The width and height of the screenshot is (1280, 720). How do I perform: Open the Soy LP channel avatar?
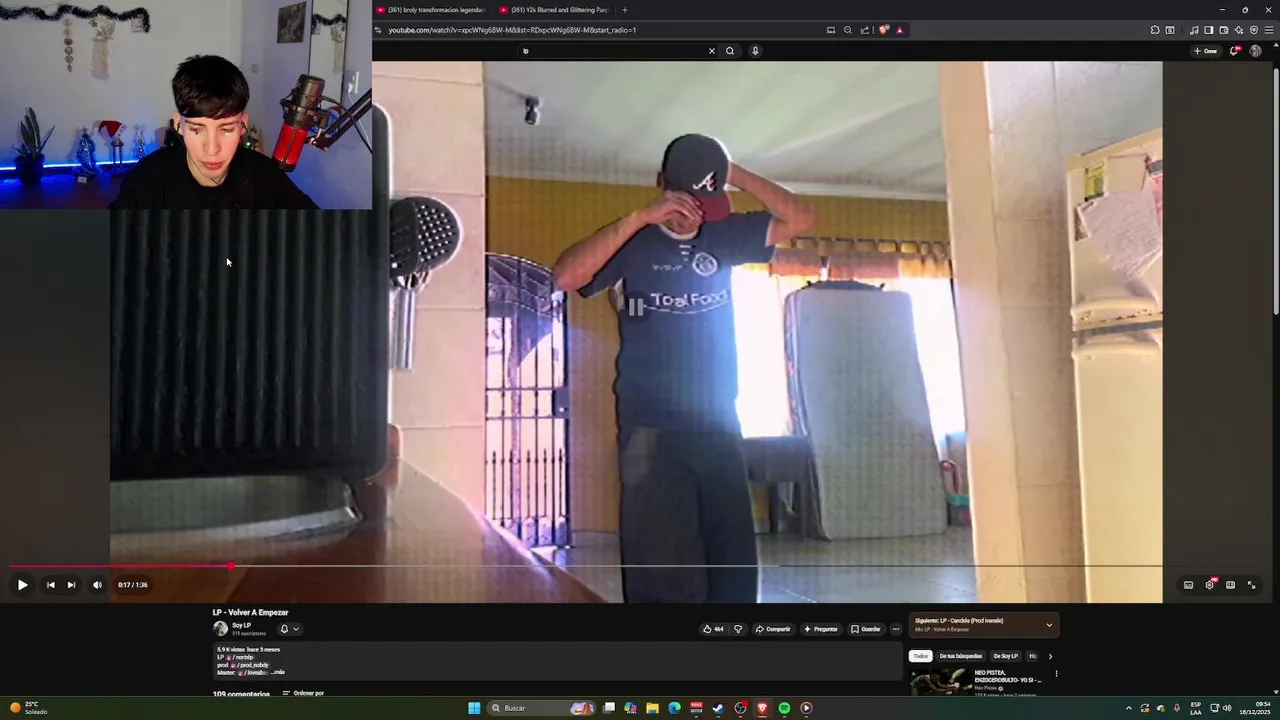click(x=220, y=629)
